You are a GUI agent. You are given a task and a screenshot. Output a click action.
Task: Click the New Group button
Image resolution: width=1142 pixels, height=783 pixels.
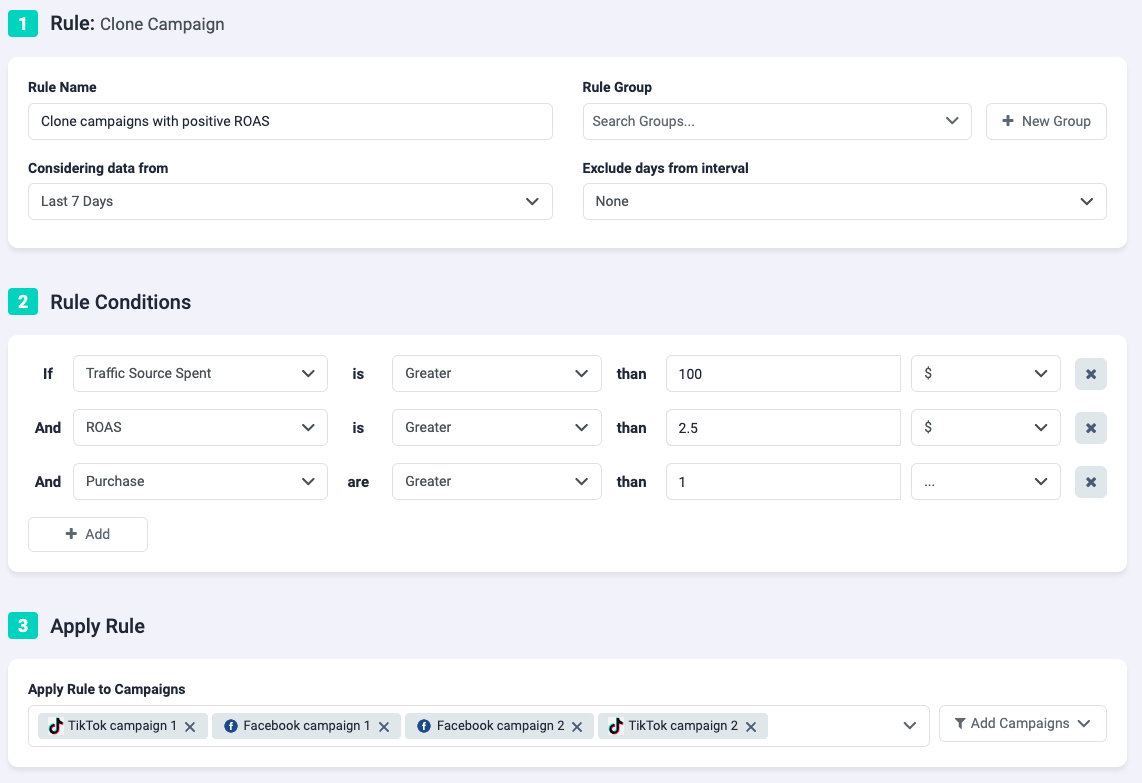1046,121
